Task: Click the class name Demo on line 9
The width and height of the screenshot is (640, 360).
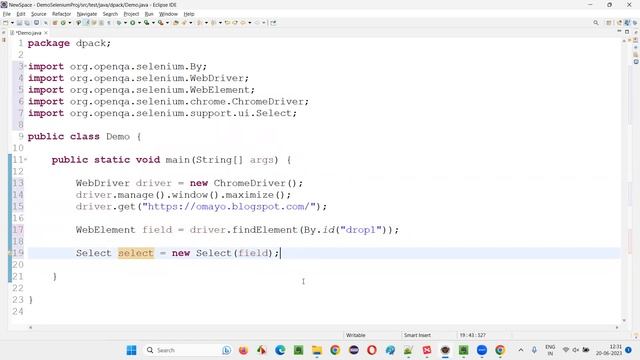Action: (x=118, y=137)
